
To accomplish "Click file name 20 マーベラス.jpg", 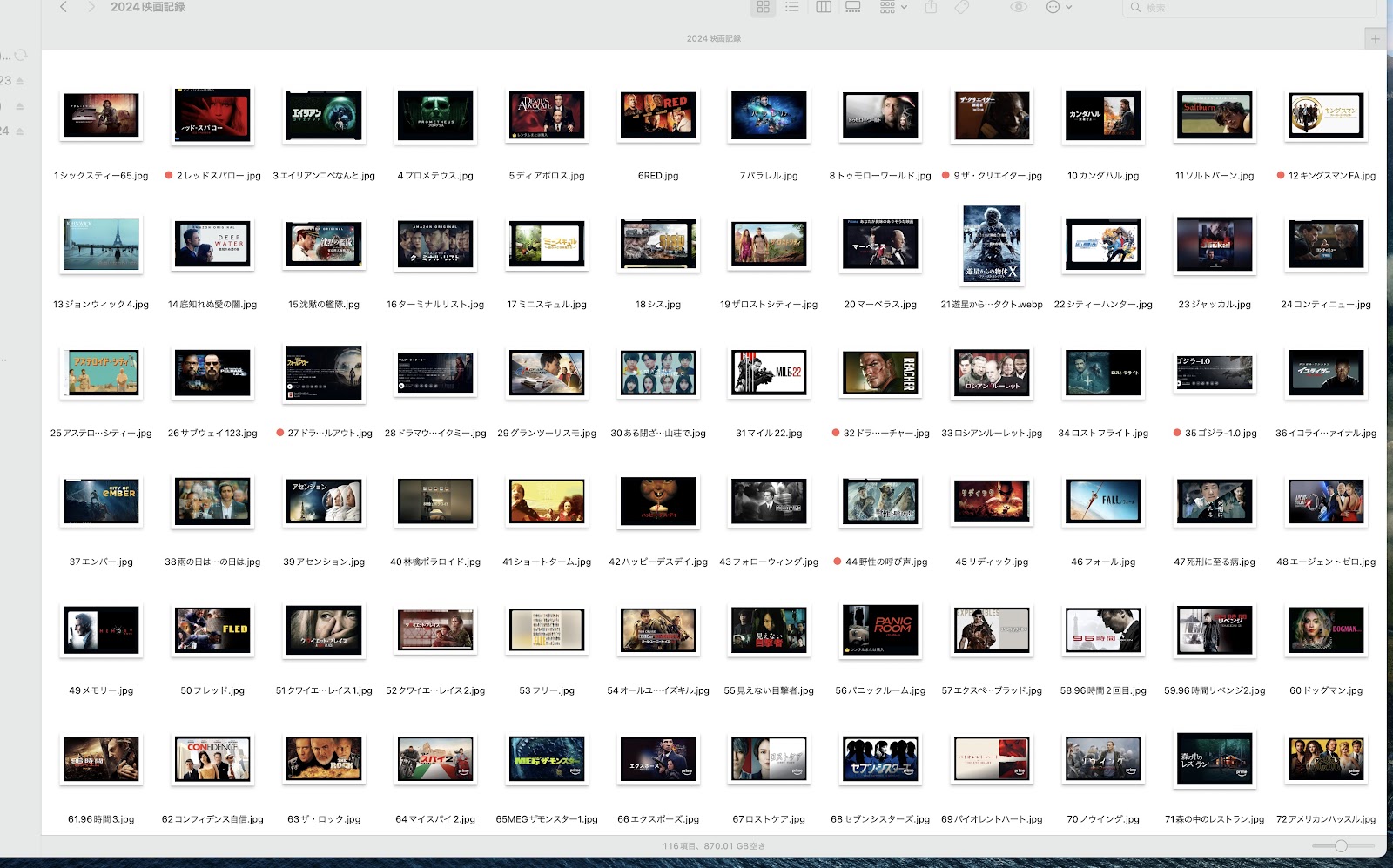I will point(880,305).
